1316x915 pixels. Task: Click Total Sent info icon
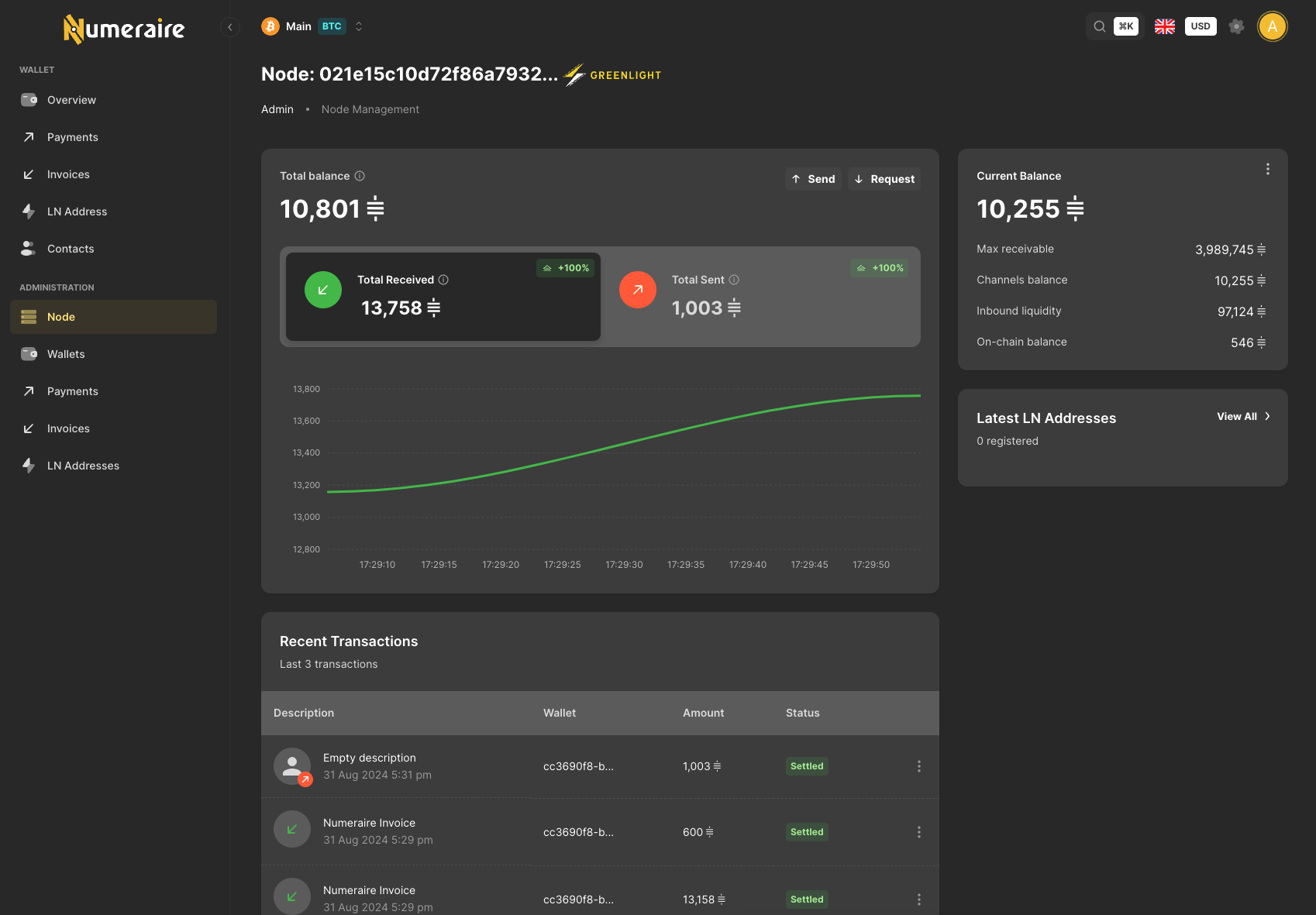[734, 280]
